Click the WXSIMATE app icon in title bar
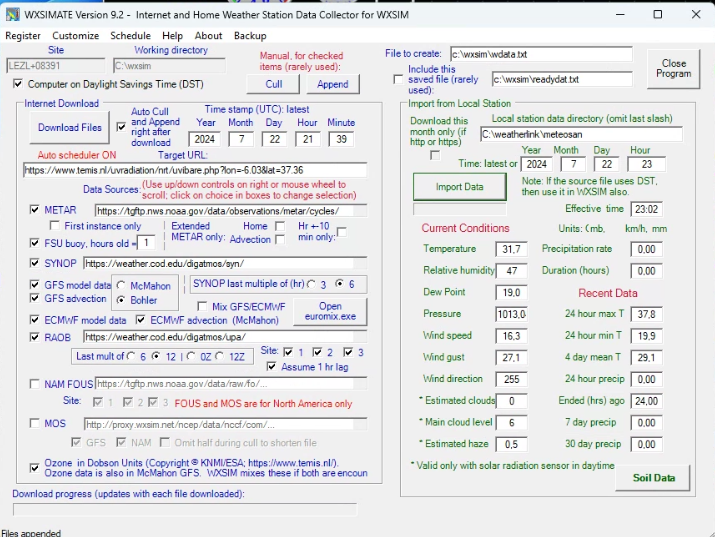 (12, 15)
